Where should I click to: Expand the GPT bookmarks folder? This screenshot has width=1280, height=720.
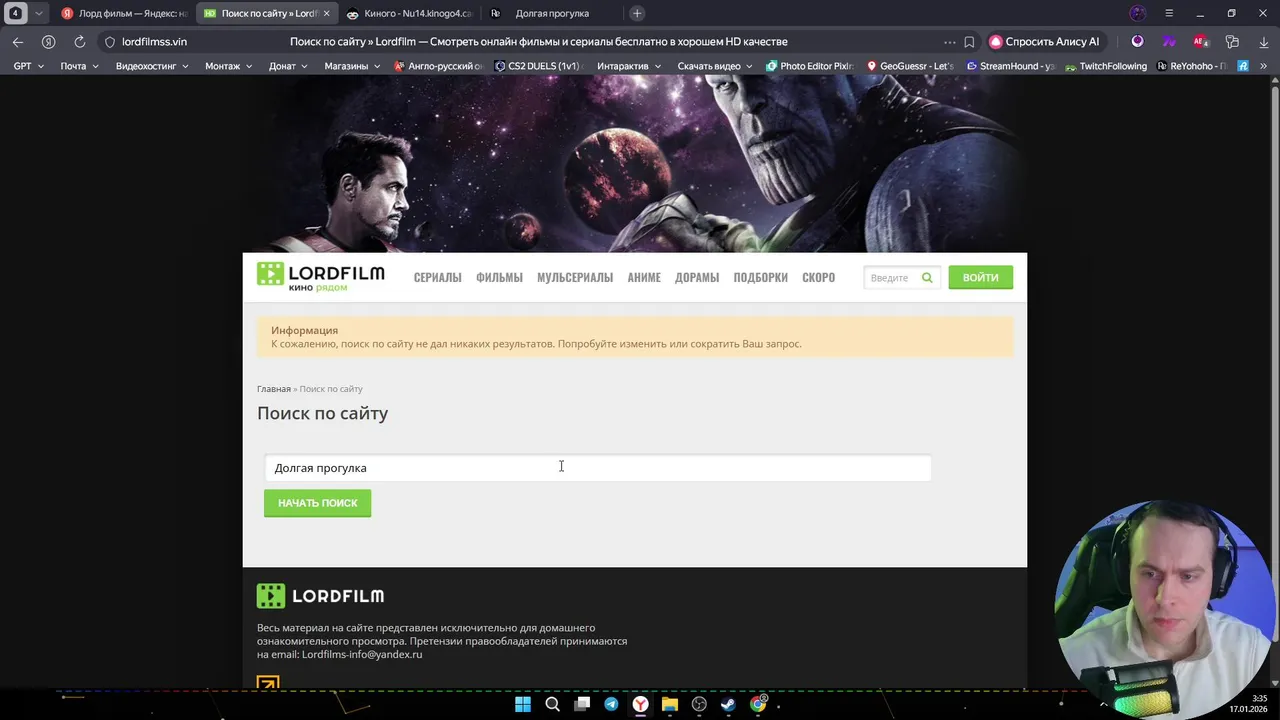tap(28, 66)
